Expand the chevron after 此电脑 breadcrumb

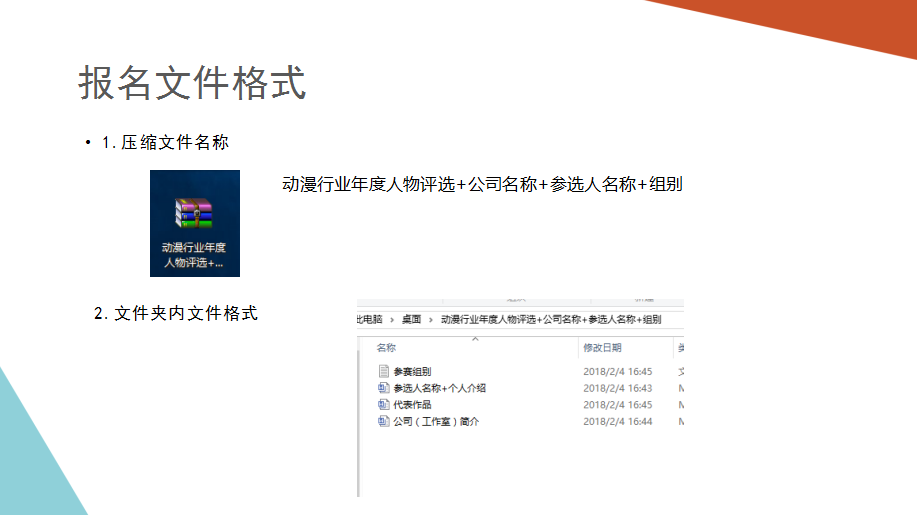coord(392,320)
